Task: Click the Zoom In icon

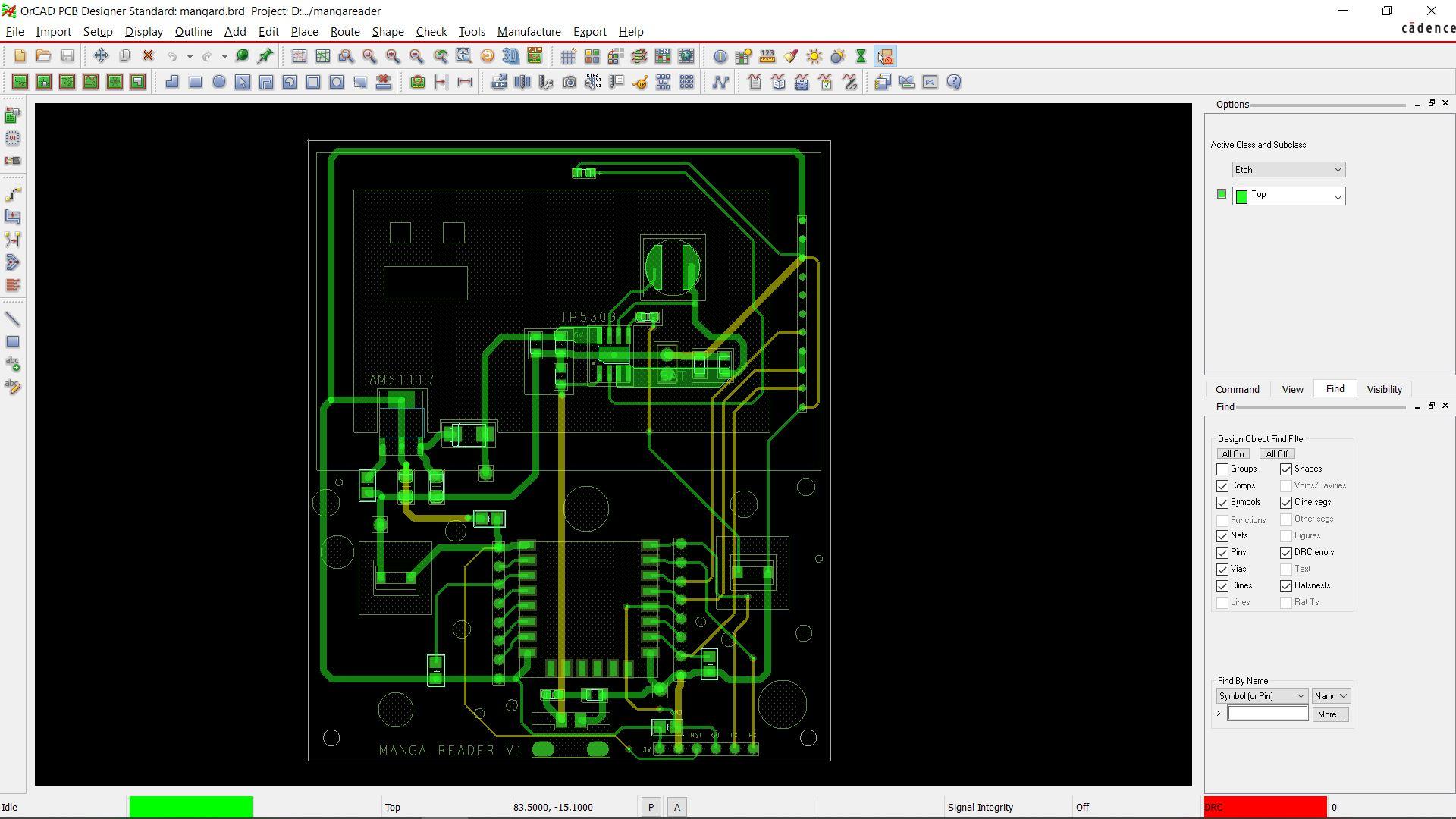Action: [392, 56]
